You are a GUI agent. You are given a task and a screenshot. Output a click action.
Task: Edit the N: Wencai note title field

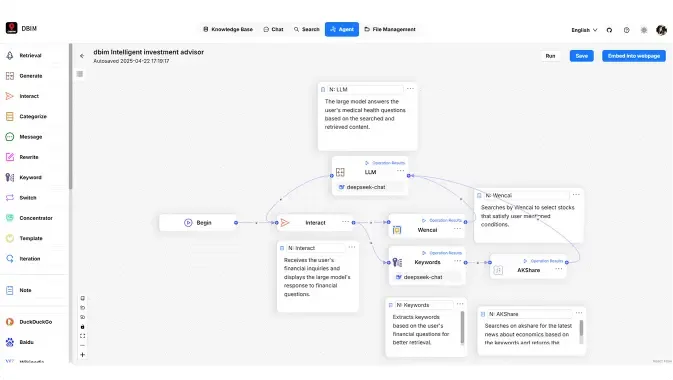click(x=527, y=195)
